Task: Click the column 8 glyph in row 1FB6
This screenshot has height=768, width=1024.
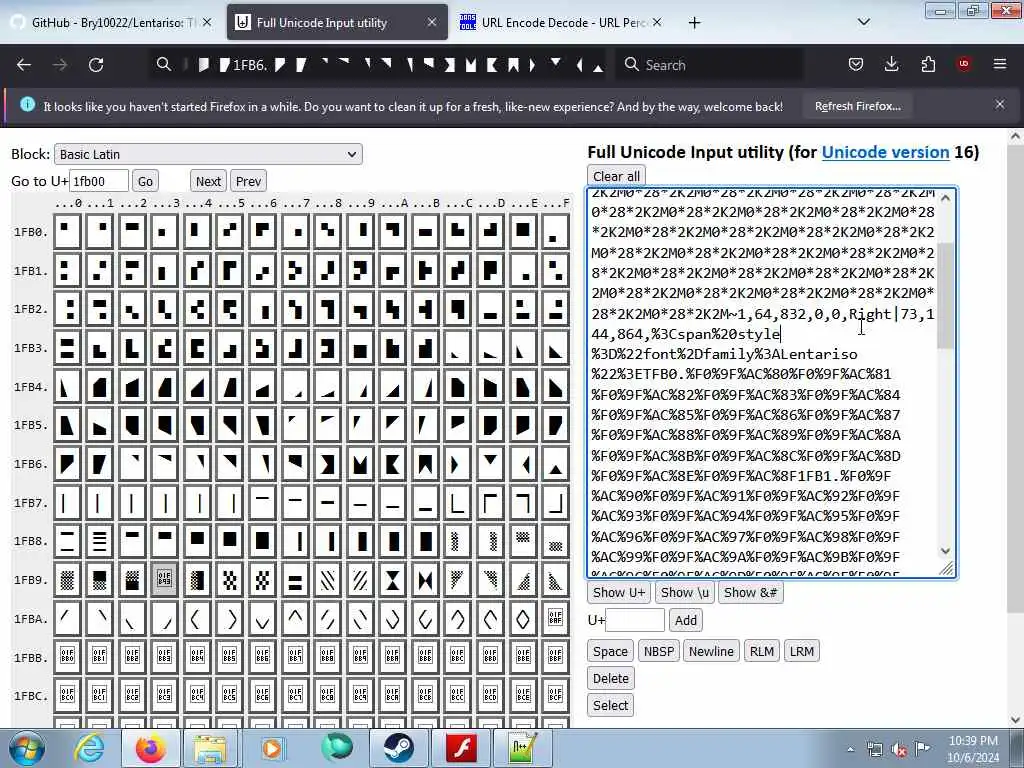Action: (x=327, y=464)
